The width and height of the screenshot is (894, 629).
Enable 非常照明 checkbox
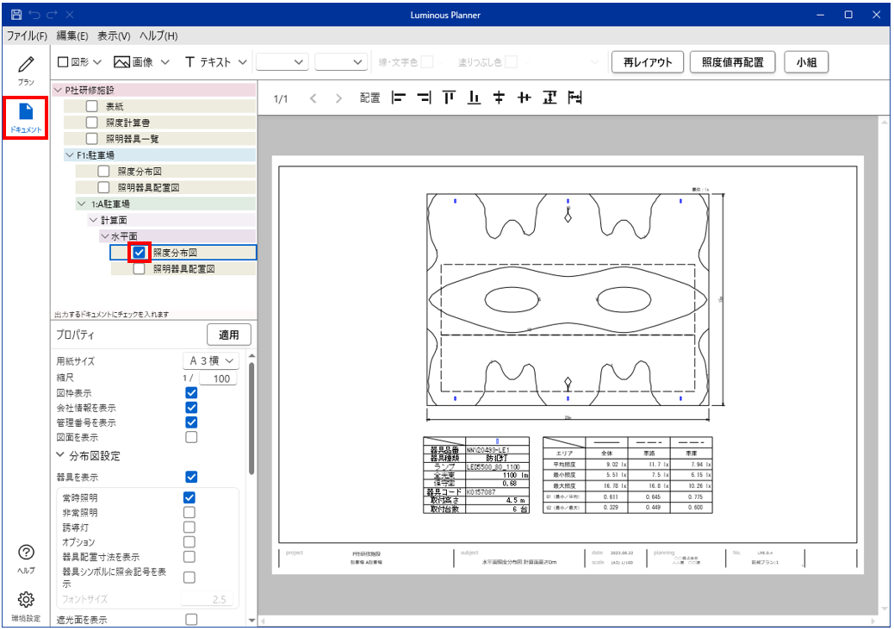[189, 512]
